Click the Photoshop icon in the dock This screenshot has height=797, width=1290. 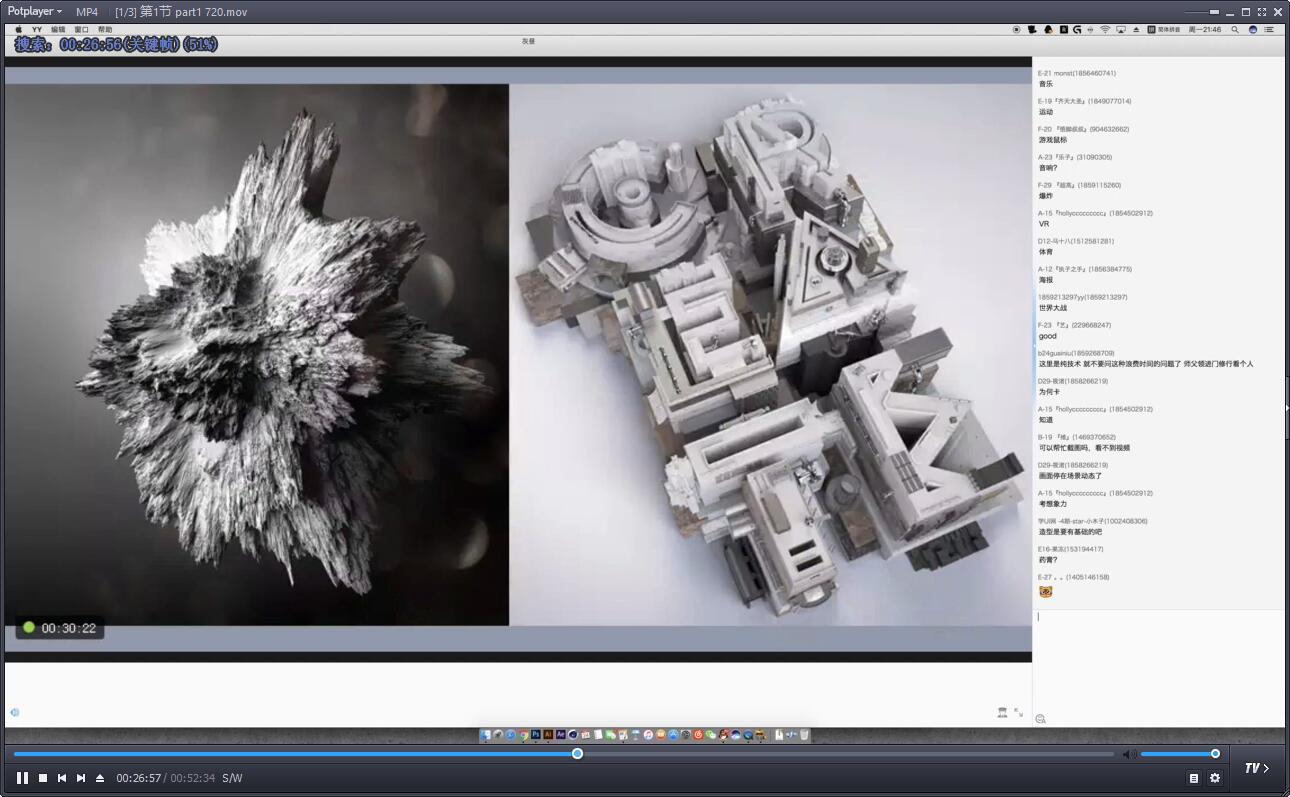(536, 735)
